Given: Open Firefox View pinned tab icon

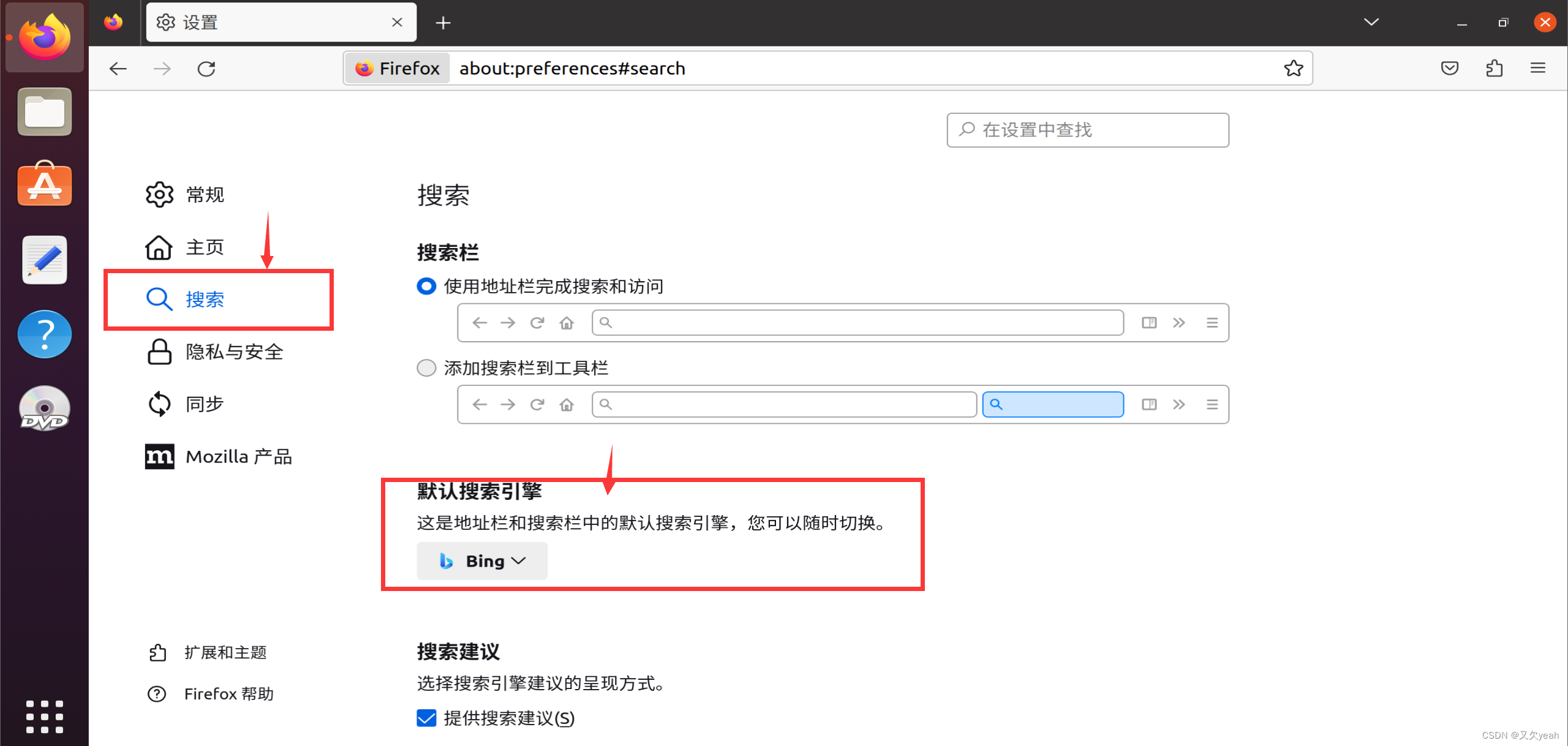Looking at the screenshot, I should coord(113,23).
